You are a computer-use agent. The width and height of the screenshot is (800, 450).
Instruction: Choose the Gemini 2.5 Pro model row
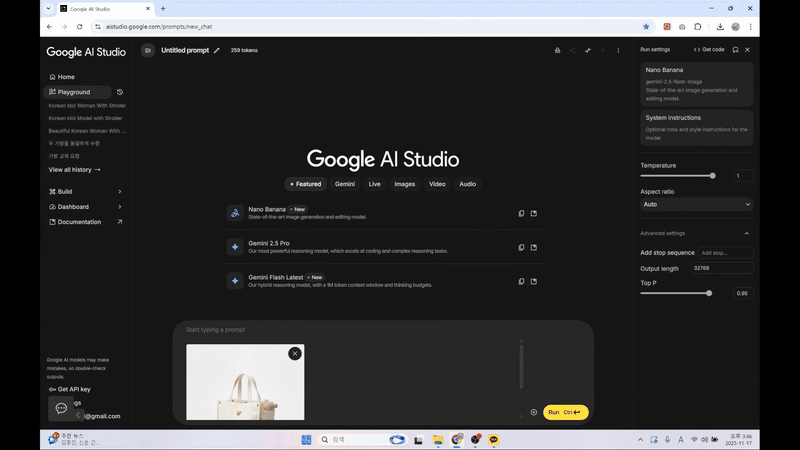click(383, 247)
